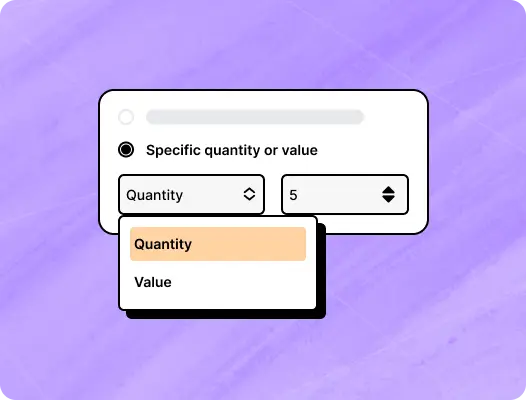Image resolution: width=526 pixels, height=400 pixels.
Task: Select the "Specific quantity or value" radio button
Action: point(126,150)
